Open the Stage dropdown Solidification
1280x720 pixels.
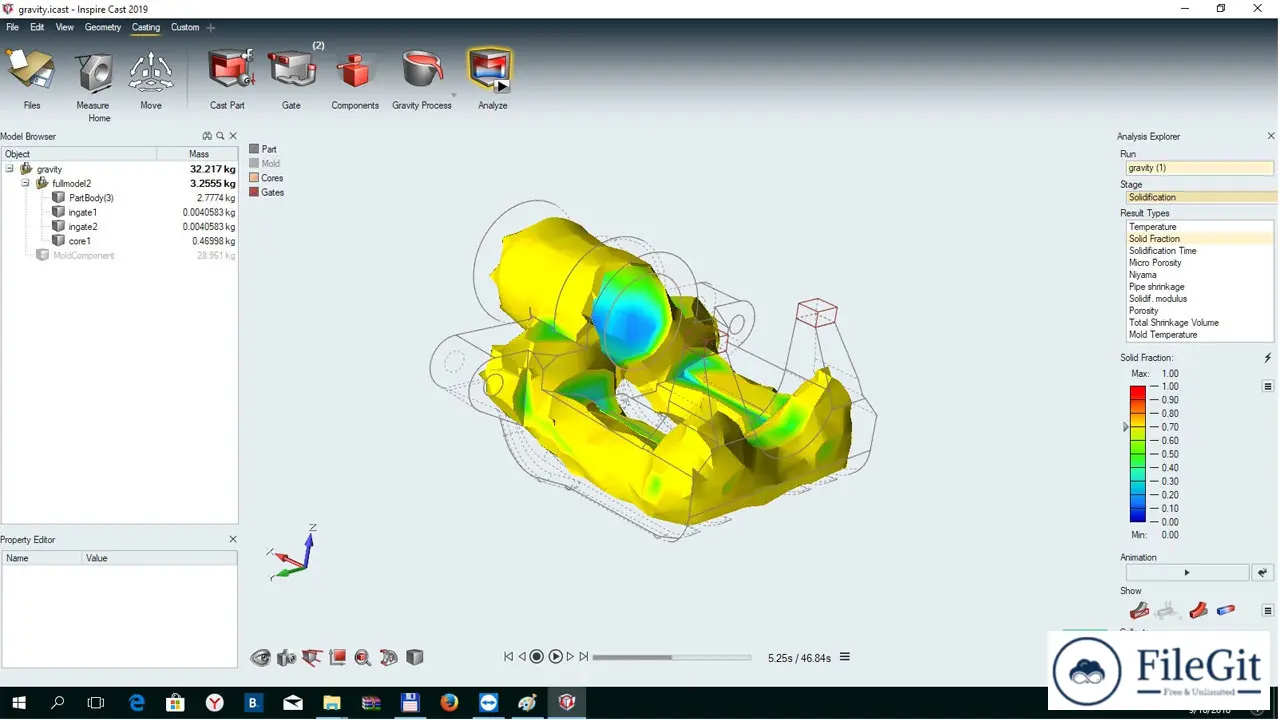coord(1200,197)
